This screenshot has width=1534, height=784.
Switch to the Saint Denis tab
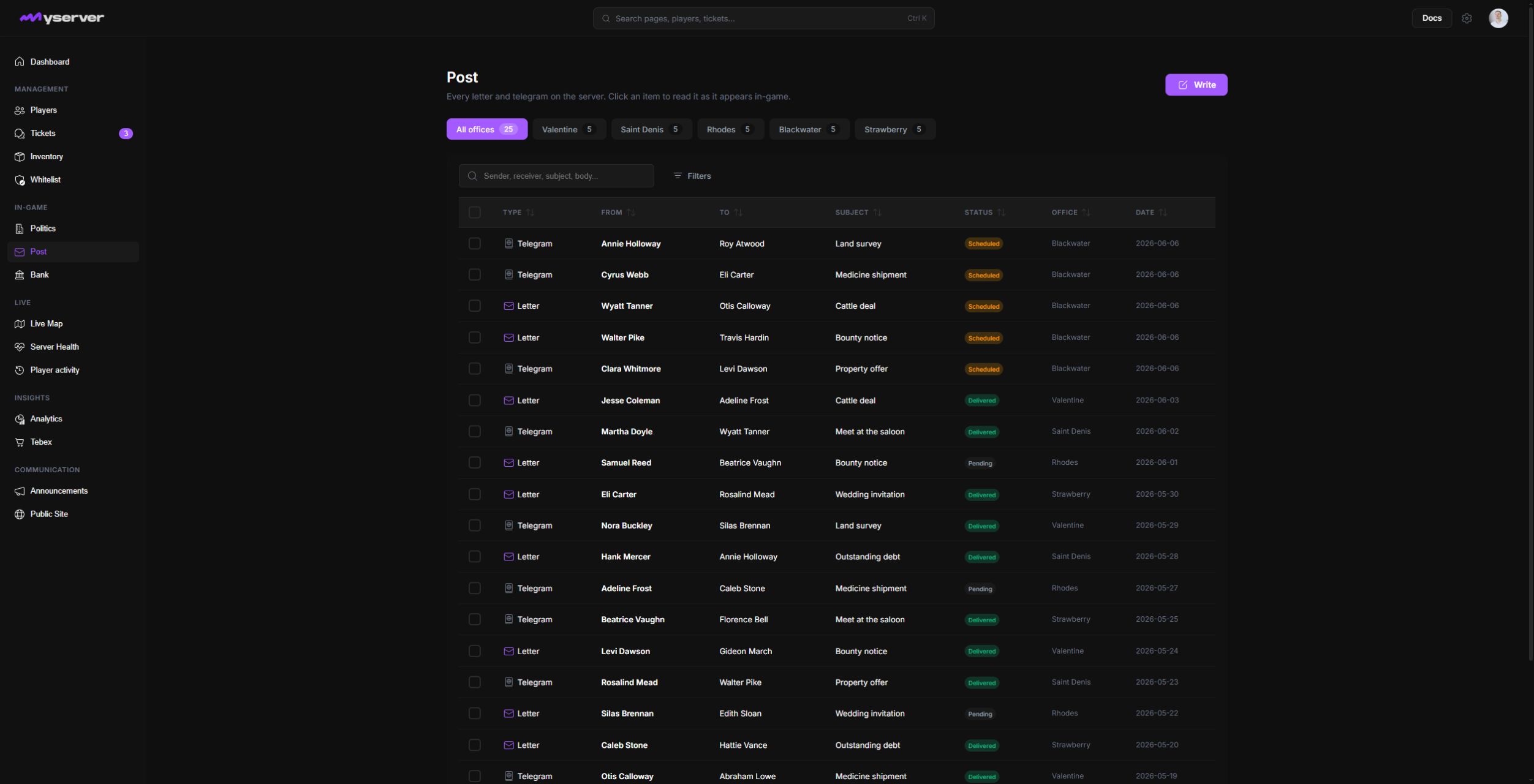click(651, 129)
